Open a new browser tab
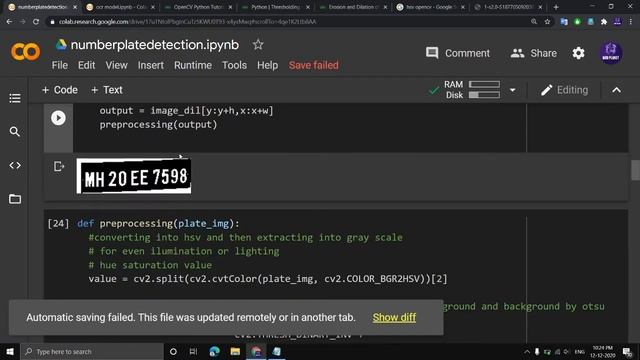 click(x=556, y=7)
